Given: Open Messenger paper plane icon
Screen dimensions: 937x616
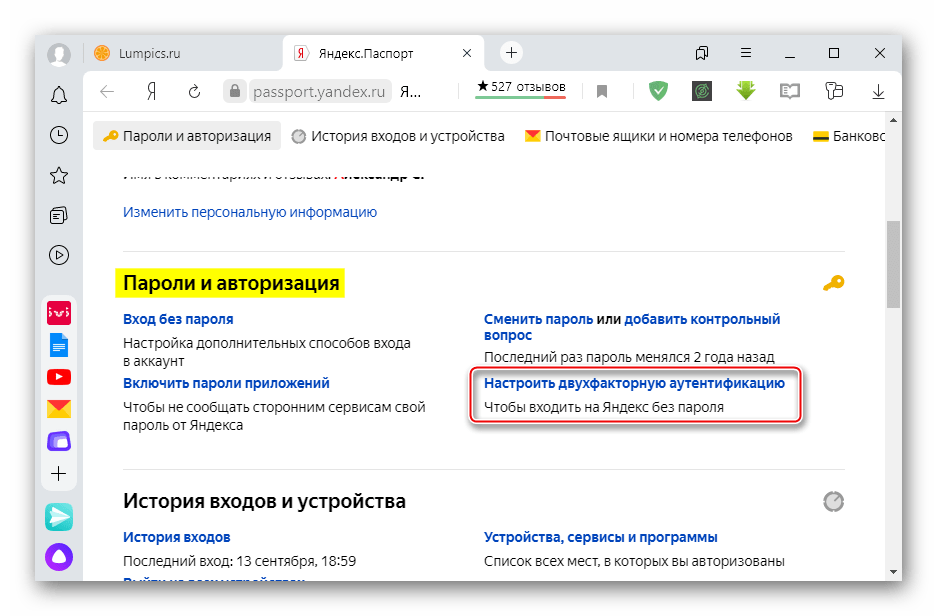Looking at the screenshot, I should [59, 517].
